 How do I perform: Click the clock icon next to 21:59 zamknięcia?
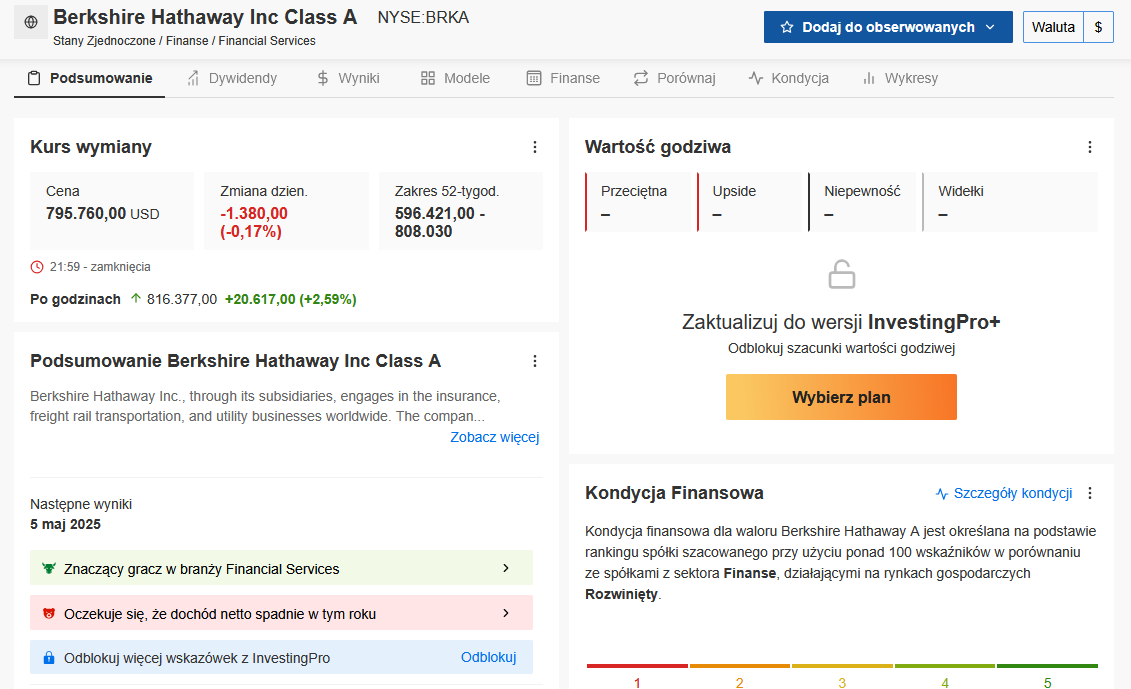pos(37,267)
